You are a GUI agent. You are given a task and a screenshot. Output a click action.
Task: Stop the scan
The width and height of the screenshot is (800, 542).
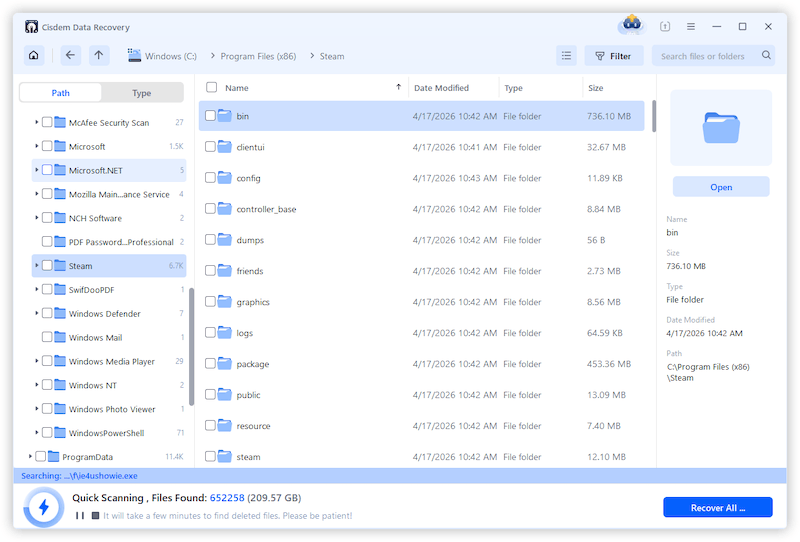coord(95,515)
